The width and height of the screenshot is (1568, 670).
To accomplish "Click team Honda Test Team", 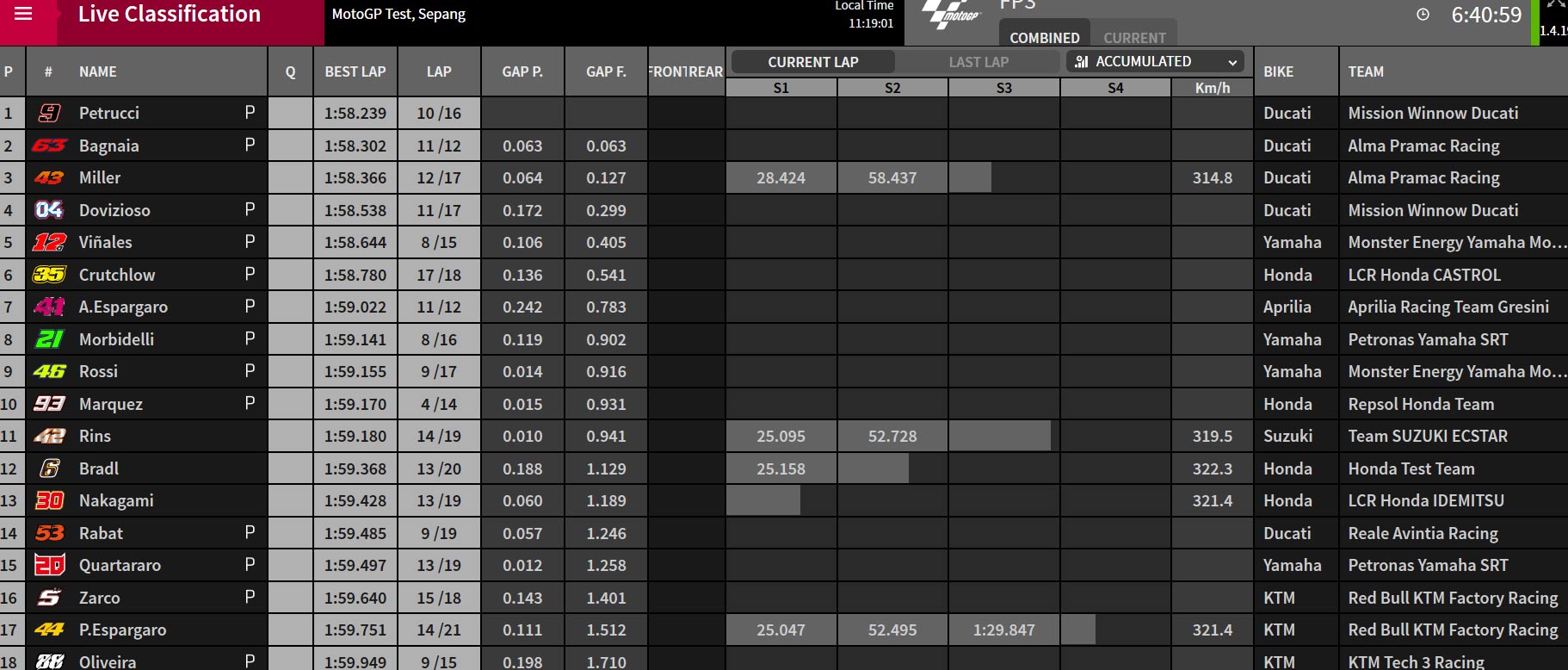I will pyautogui.click(x=1411, y=468).
